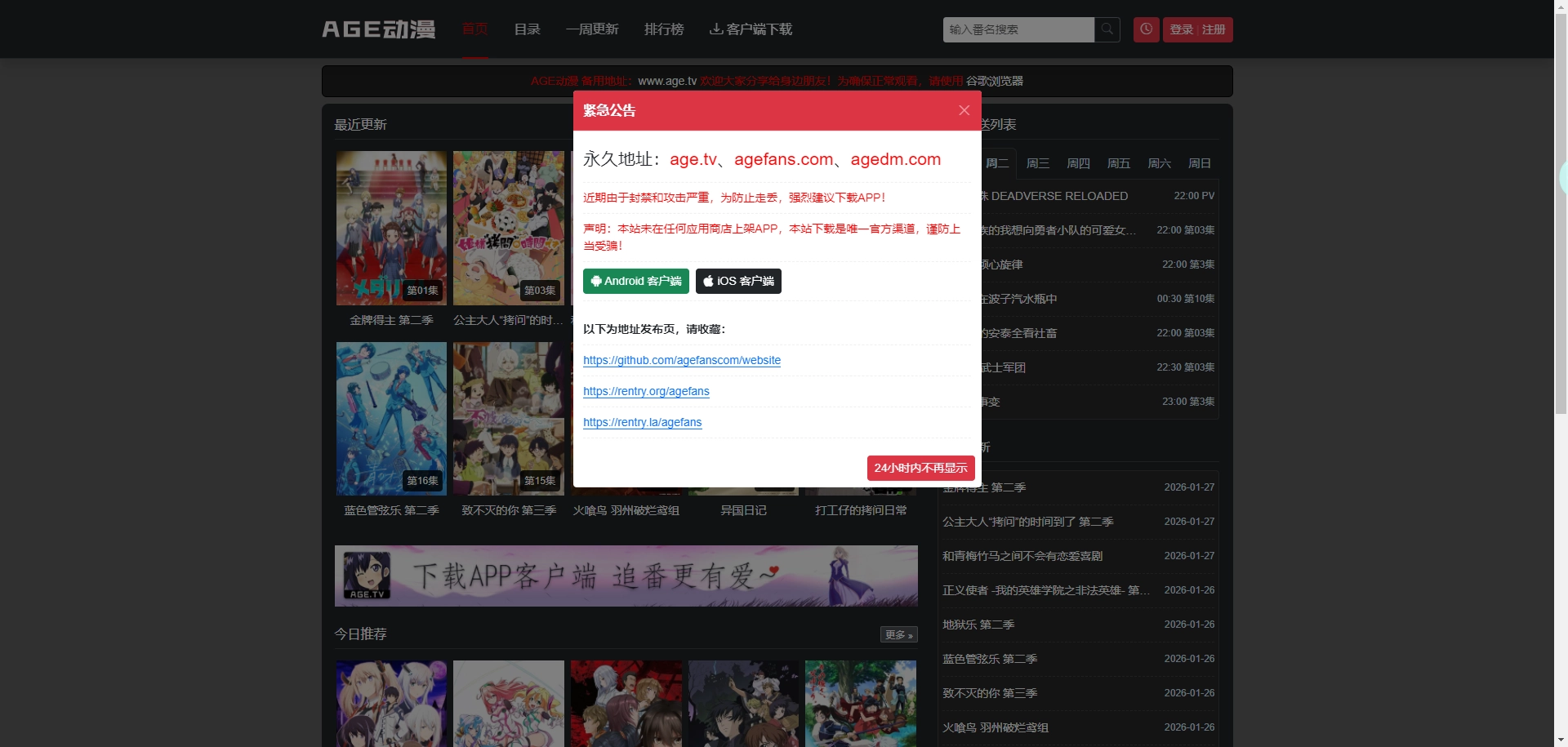The height and width of the screenshot is (747, 1568).
Task: Switch to 周日 schedule tab
Action: coord(1199,163)
